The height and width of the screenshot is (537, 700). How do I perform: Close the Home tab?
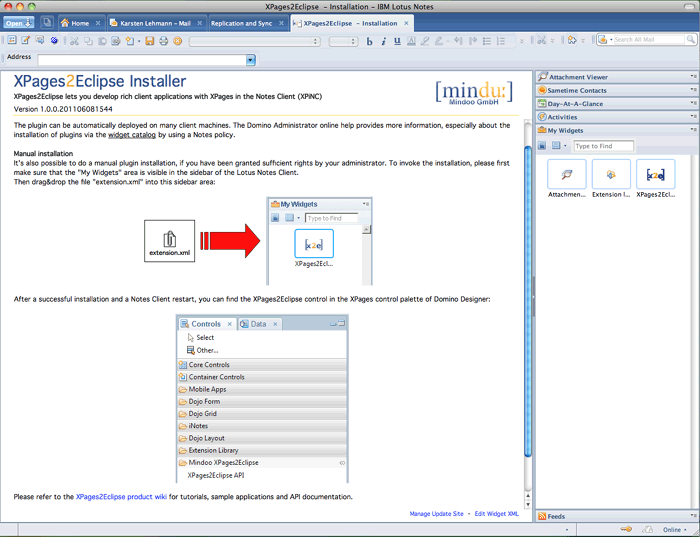(x=98, y=23)
